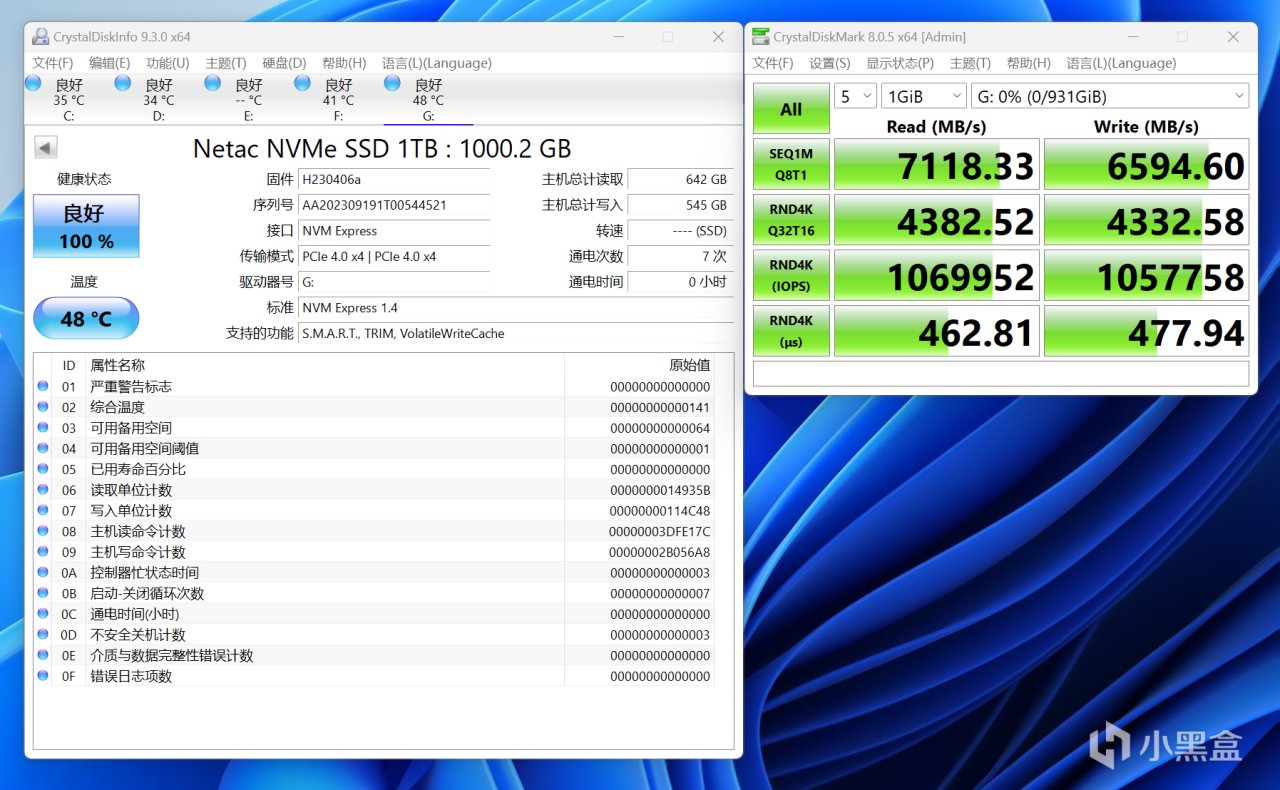Click the 主机总计写入 545 GB field
Viewport: 1280px width, 790px height.
click(680, 205)
